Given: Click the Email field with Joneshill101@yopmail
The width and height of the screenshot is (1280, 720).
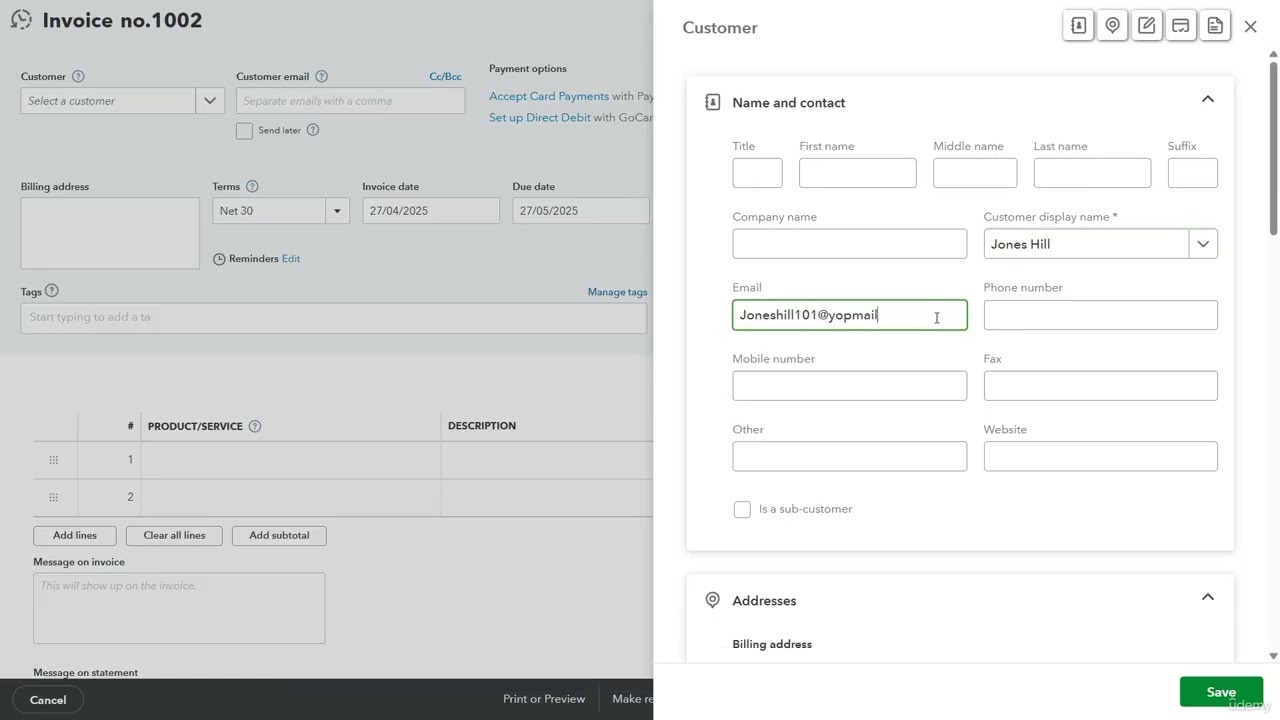Looking at the screenshot, I should (849, 315).
